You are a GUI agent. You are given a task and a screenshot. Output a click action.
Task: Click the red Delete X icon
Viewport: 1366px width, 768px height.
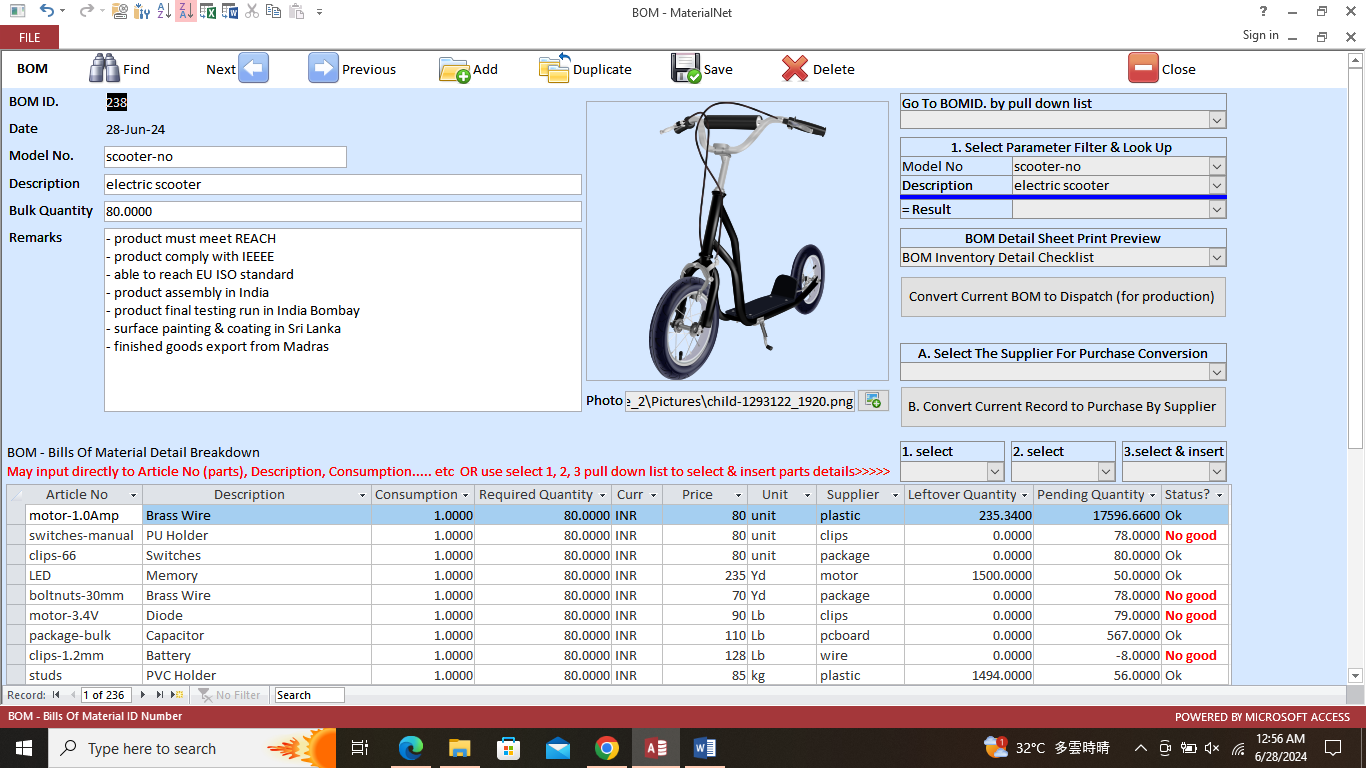pos(795,68)
